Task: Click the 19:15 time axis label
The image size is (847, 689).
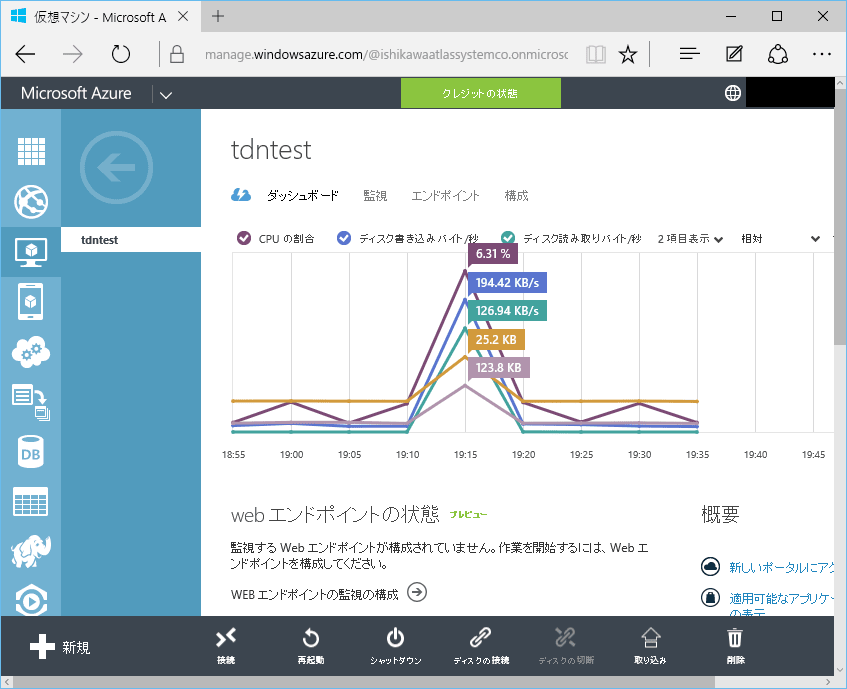Action: tap(465, 455)
